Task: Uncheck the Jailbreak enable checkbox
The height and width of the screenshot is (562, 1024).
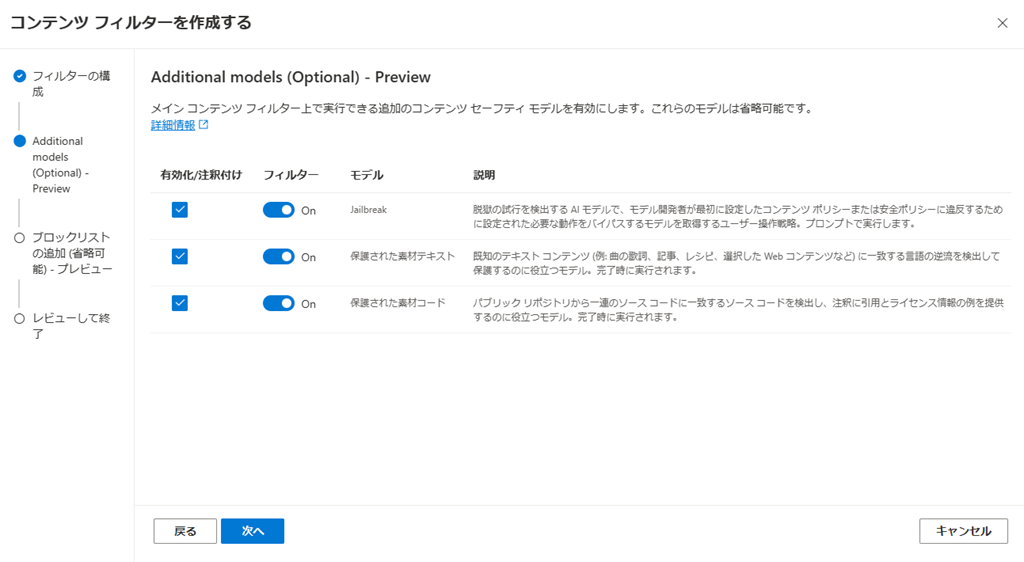Action: coord(180,210)
